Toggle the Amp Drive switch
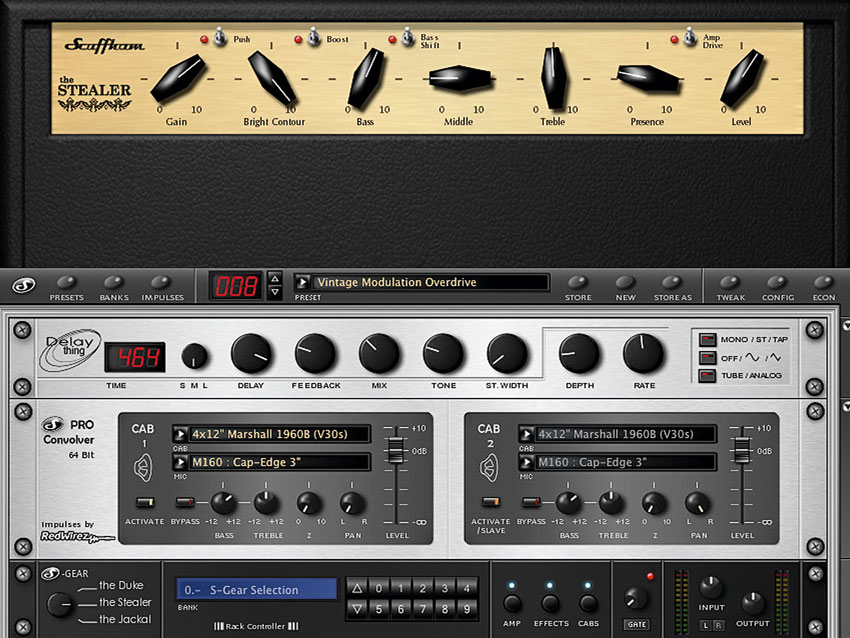This screenshot has height=638, width=850. coord(690,37)
